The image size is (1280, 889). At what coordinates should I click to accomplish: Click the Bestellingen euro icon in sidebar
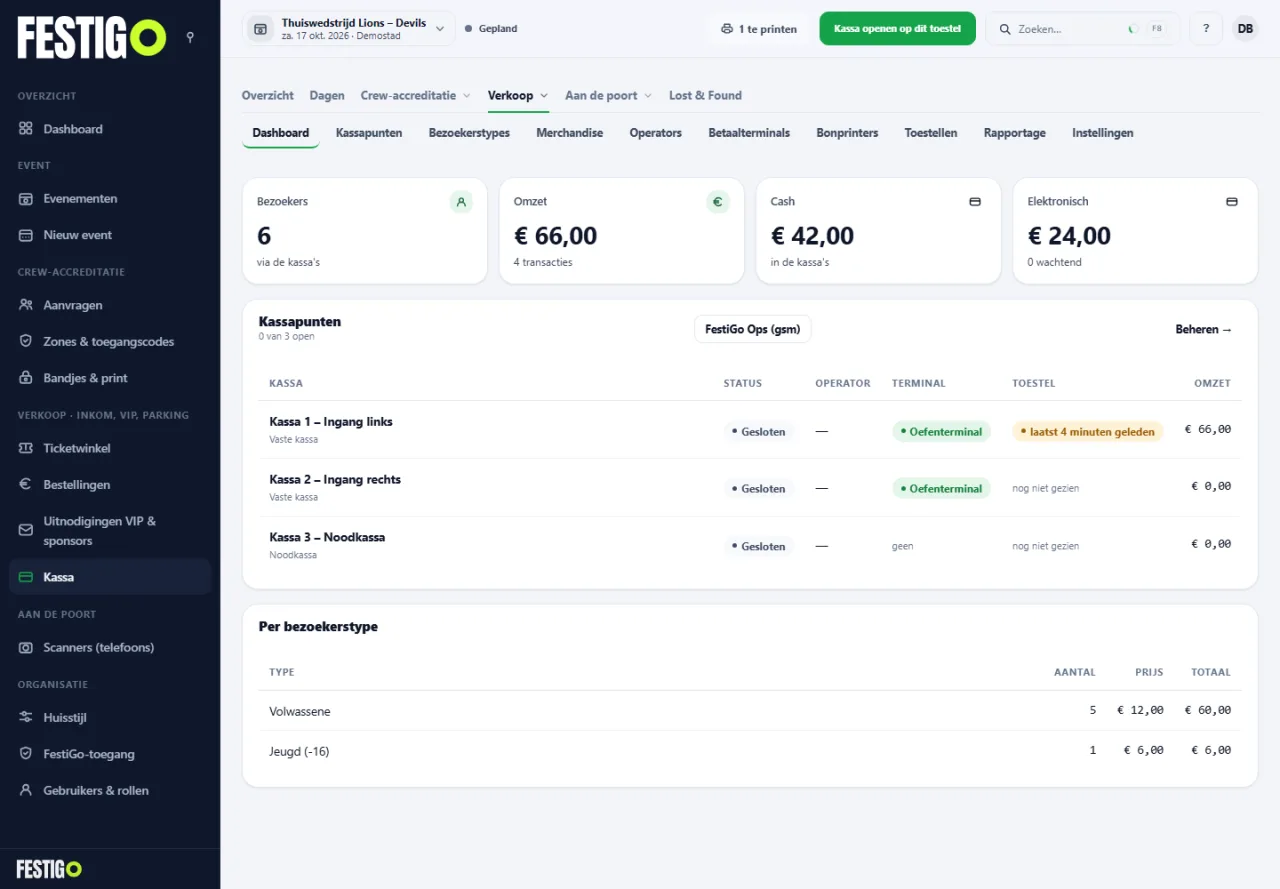click(x=26, y=485)
